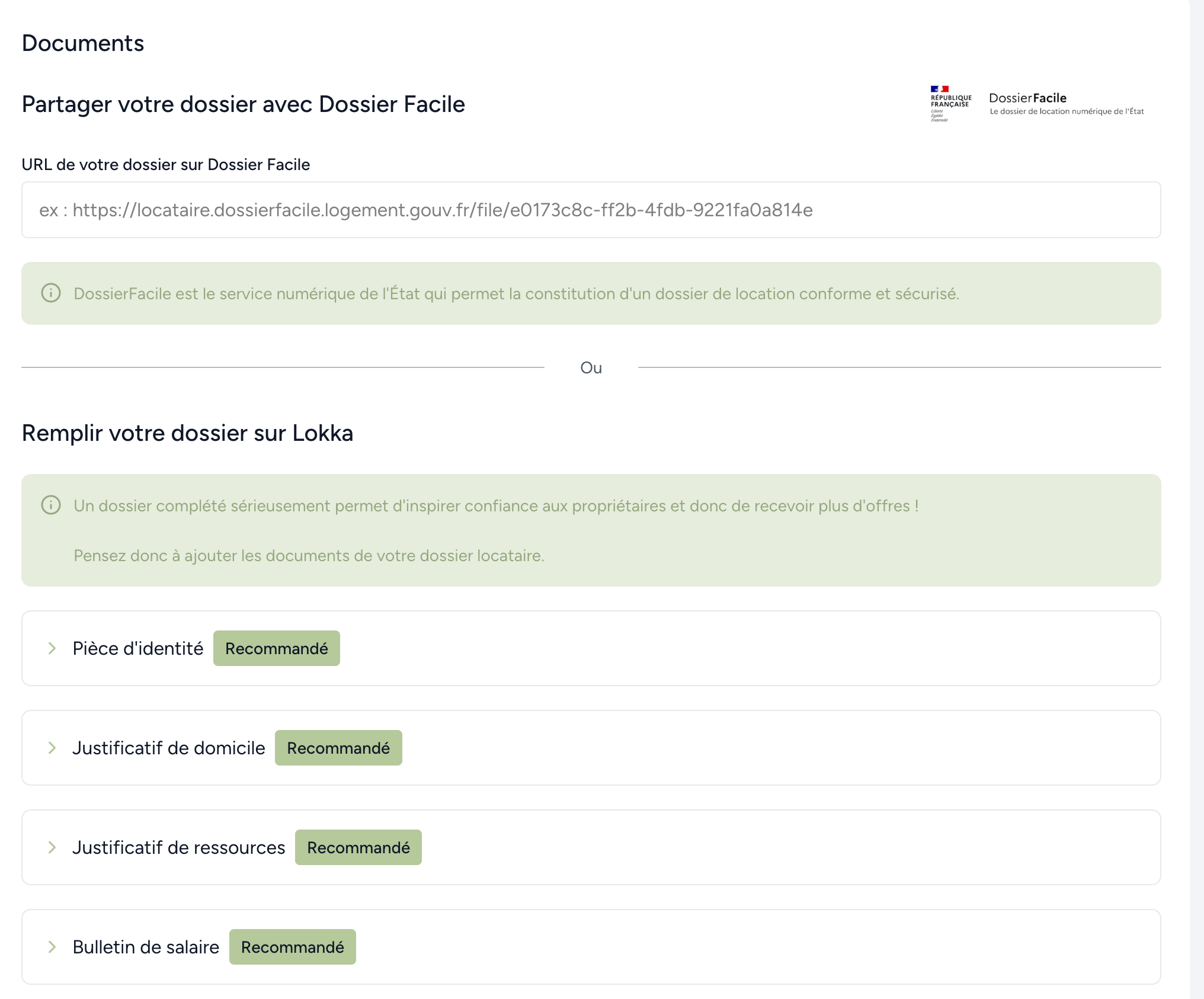Expand the Justificatif de domicile chevron

(52, 748)
